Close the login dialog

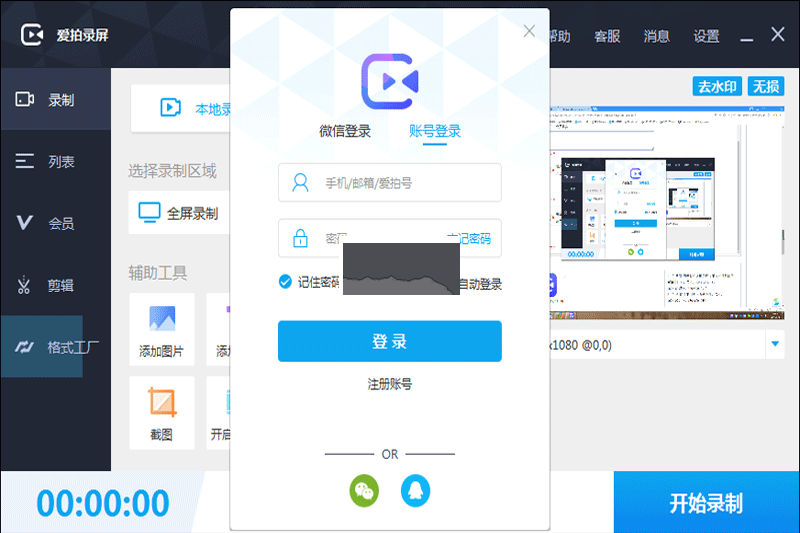point(530,31)
